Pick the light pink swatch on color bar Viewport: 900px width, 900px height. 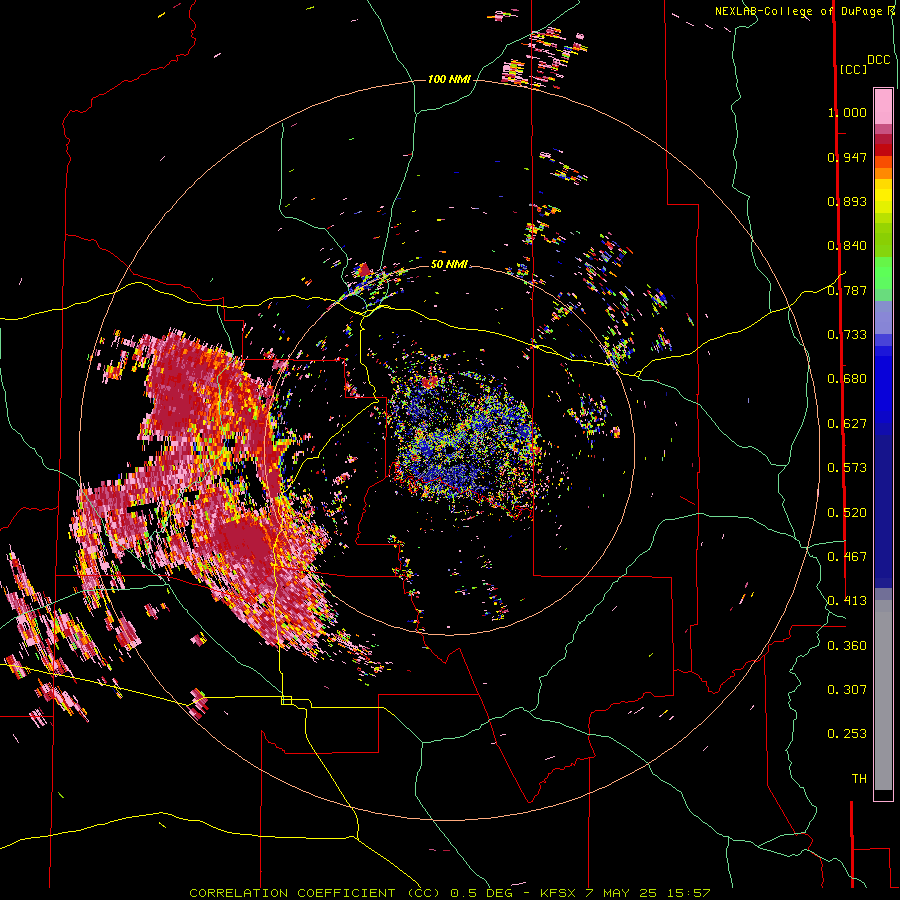pos(883,106)
